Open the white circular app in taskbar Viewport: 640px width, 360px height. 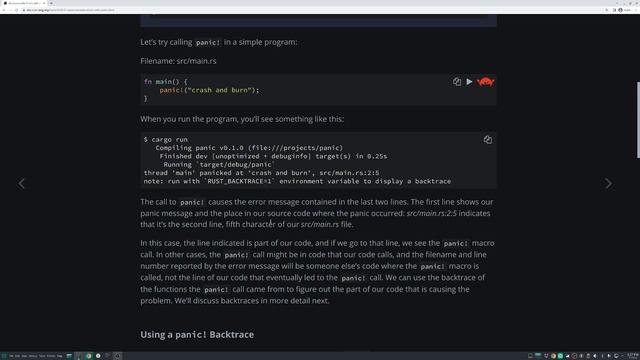pyautogui.click(x=98, y=356)
